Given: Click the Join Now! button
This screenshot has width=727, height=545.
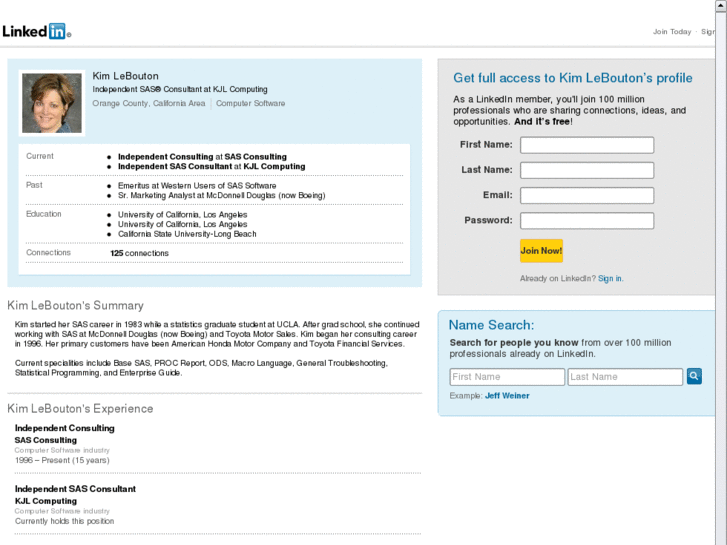Looking at the screenshot, I should [541, 251].
